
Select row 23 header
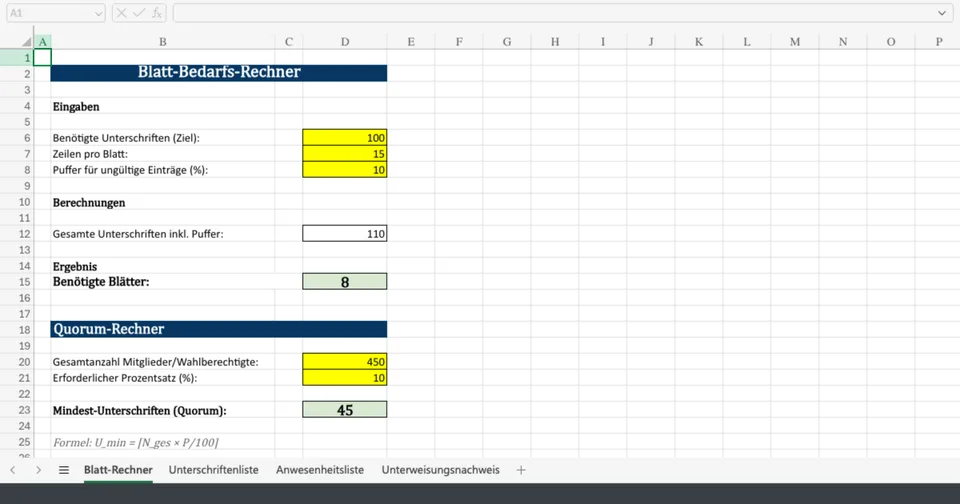tap(17, 410)
